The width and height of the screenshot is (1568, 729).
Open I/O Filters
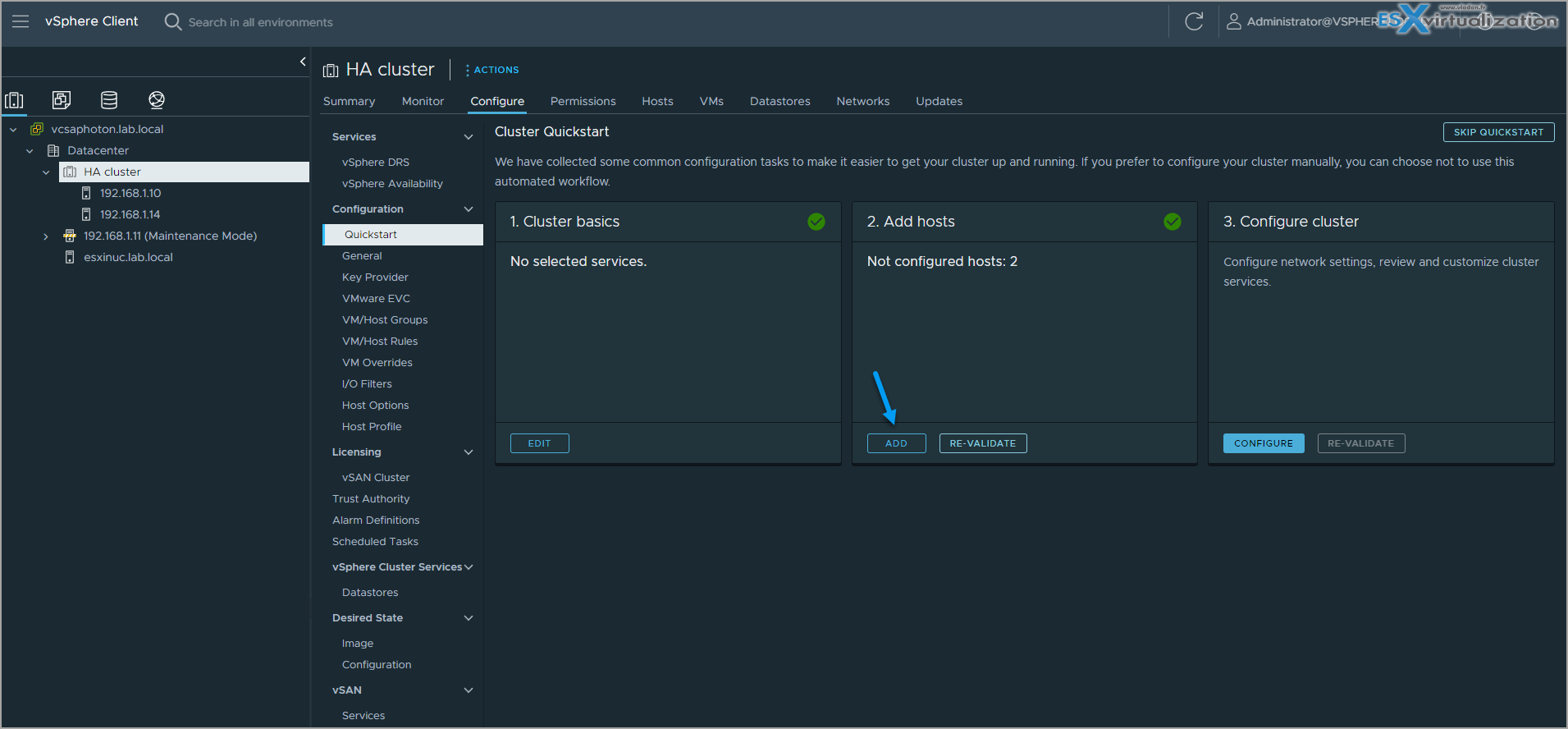coord(367,384)
